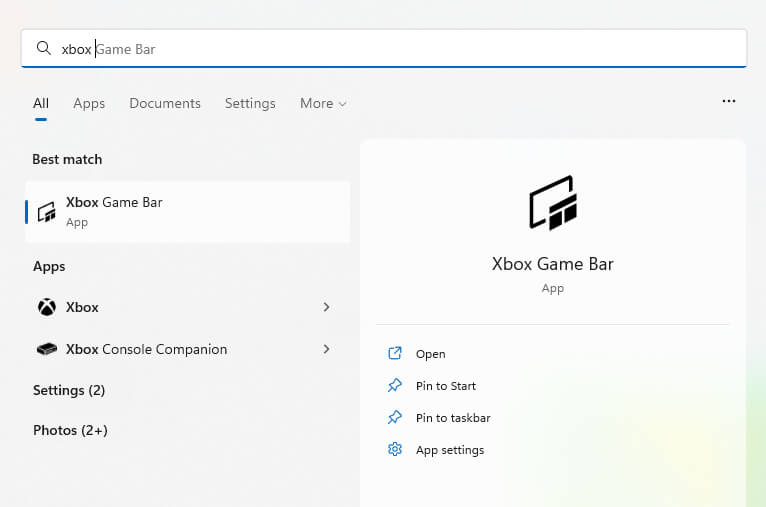Click inside the search text field

click(400, 48)
